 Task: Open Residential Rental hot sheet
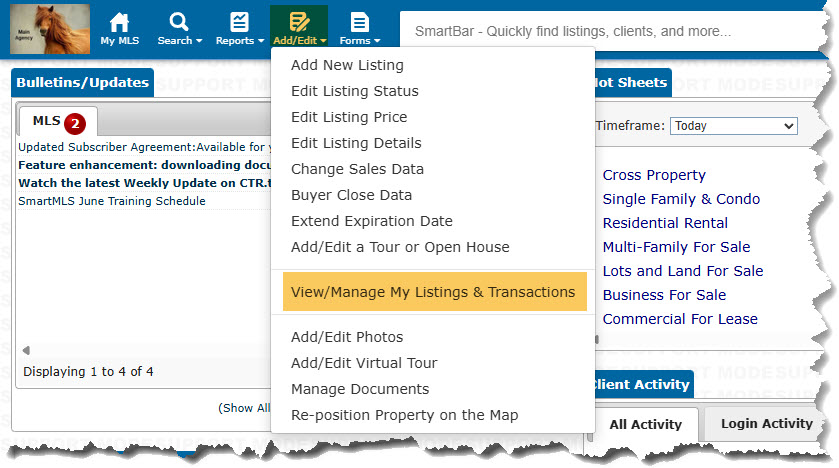pos(665,223)
